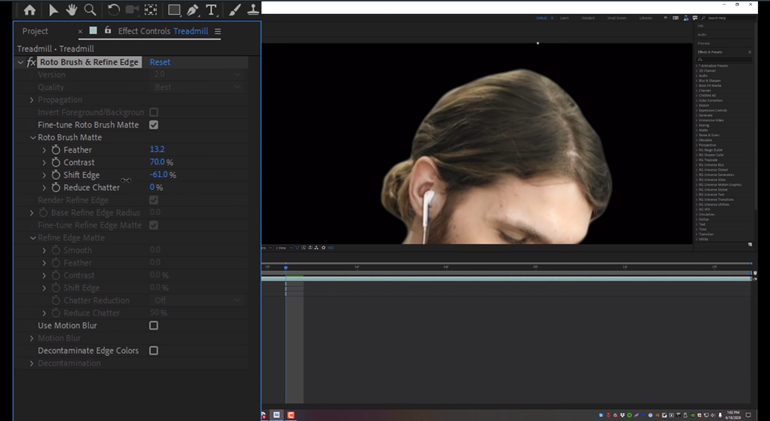
Task: Select the Selection arrow tool
Action: (53, 10)
